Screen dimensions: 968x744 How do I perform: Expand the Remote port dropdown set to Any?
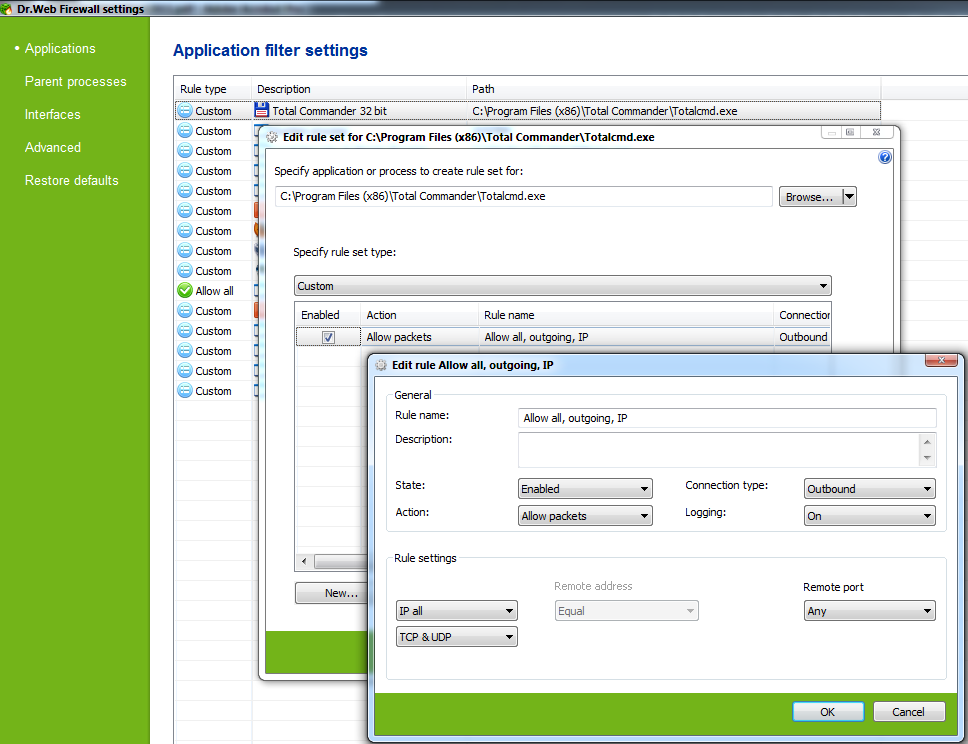click(x=869, y=611)
